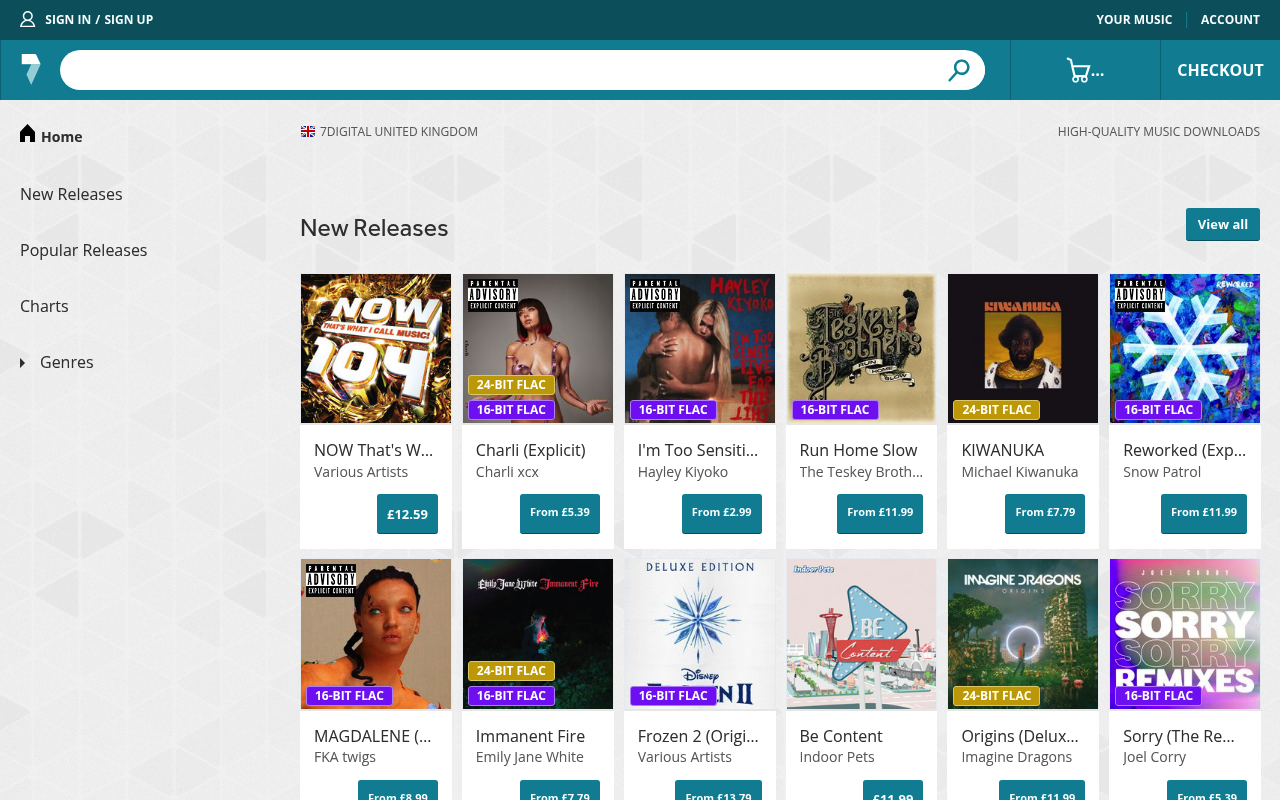Open I'm Too Sensiti... title link
Image resolution: width=1280 pixels, height=800 pixels.
click(698, 450)
